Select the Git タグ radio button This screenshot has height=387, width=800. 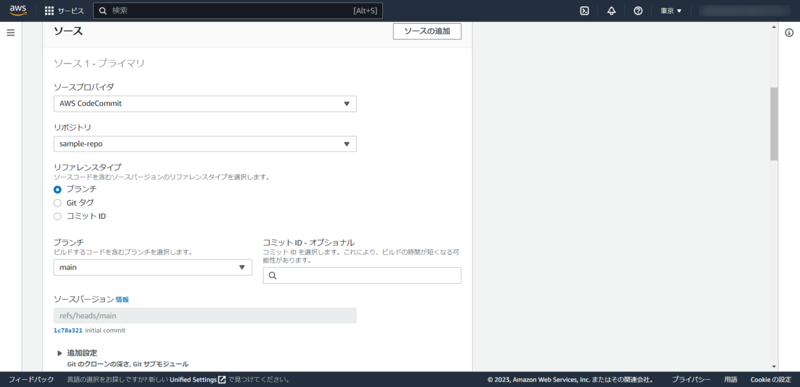click(x=58, y=203)
